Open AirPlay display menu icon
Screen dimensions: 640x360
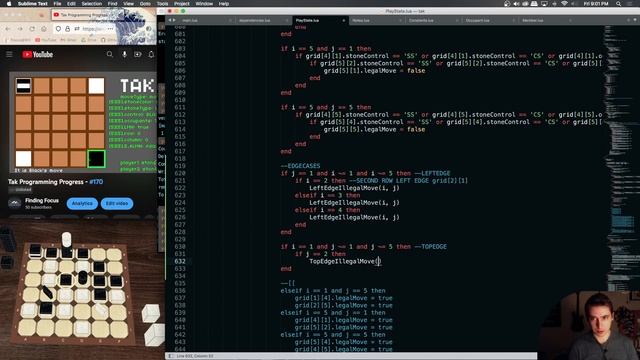coord(544,4)
